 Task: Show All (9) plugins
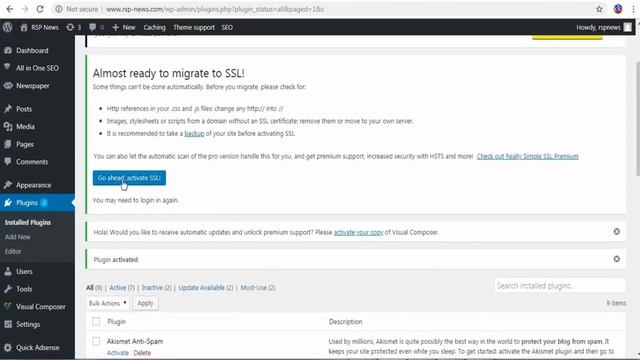(x=94, y=288)
